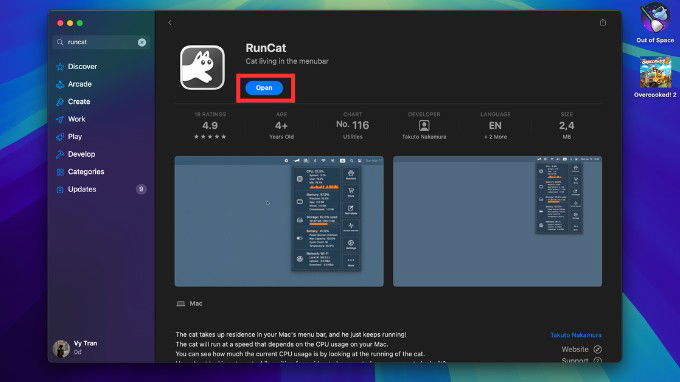Image resolution: width=680 pixels, height=382 pixels.
Task: Click the Play rocket icon
Action: coord(60,137)
